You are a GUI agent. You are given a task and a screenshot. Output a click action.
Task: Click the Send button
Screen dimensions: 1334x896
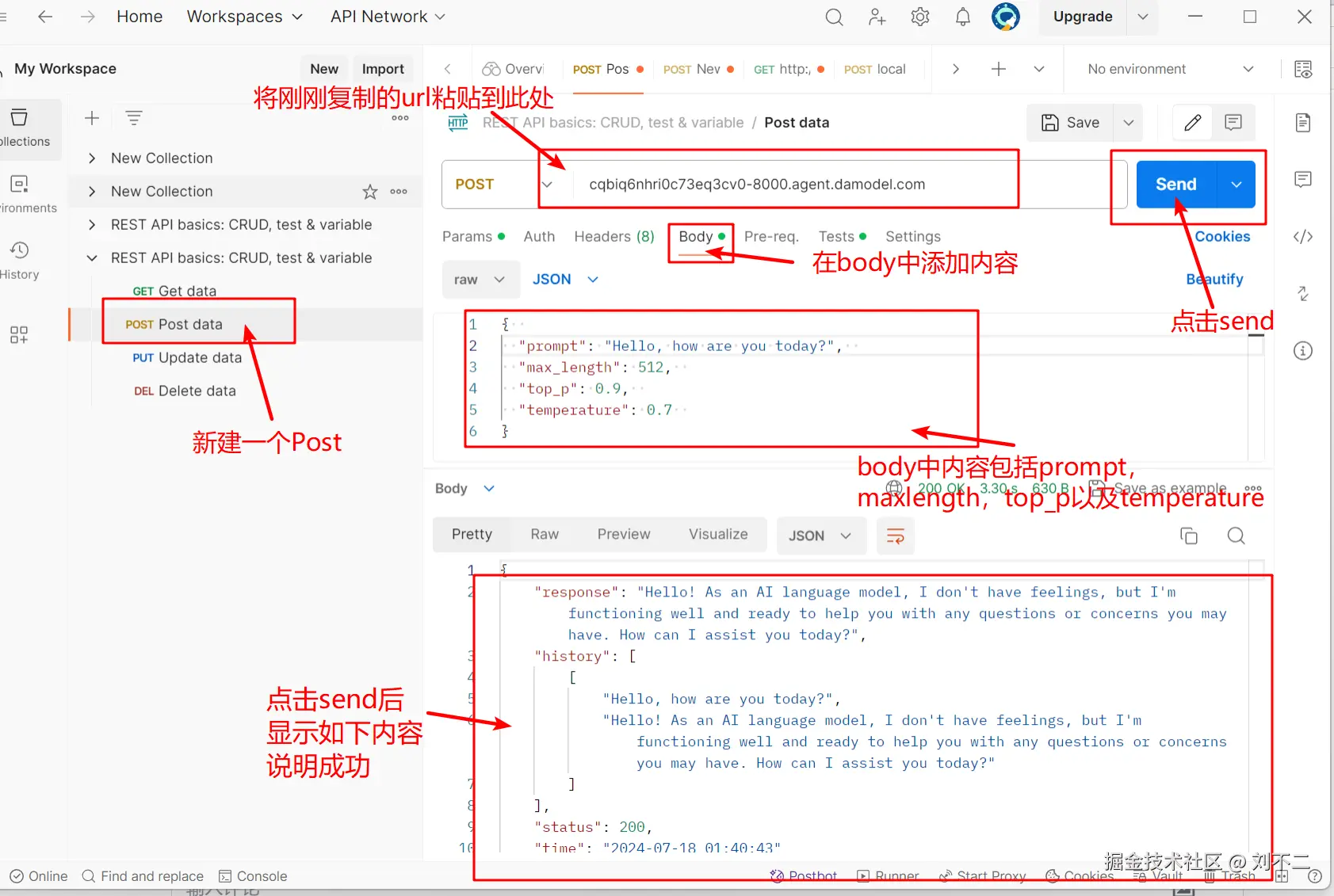point(1176,185)
